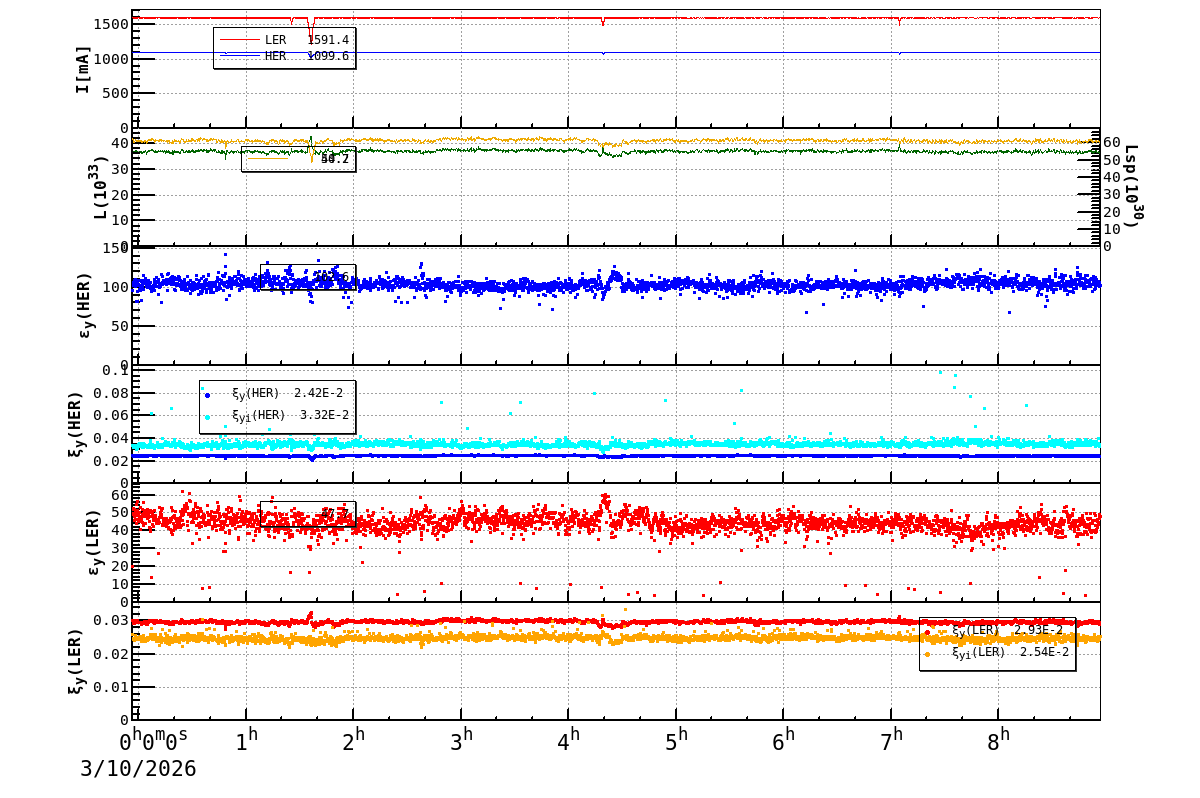
Task: Click the 8h tick label on time axis
Action: pyautogui.click(x=1003, y=740)
